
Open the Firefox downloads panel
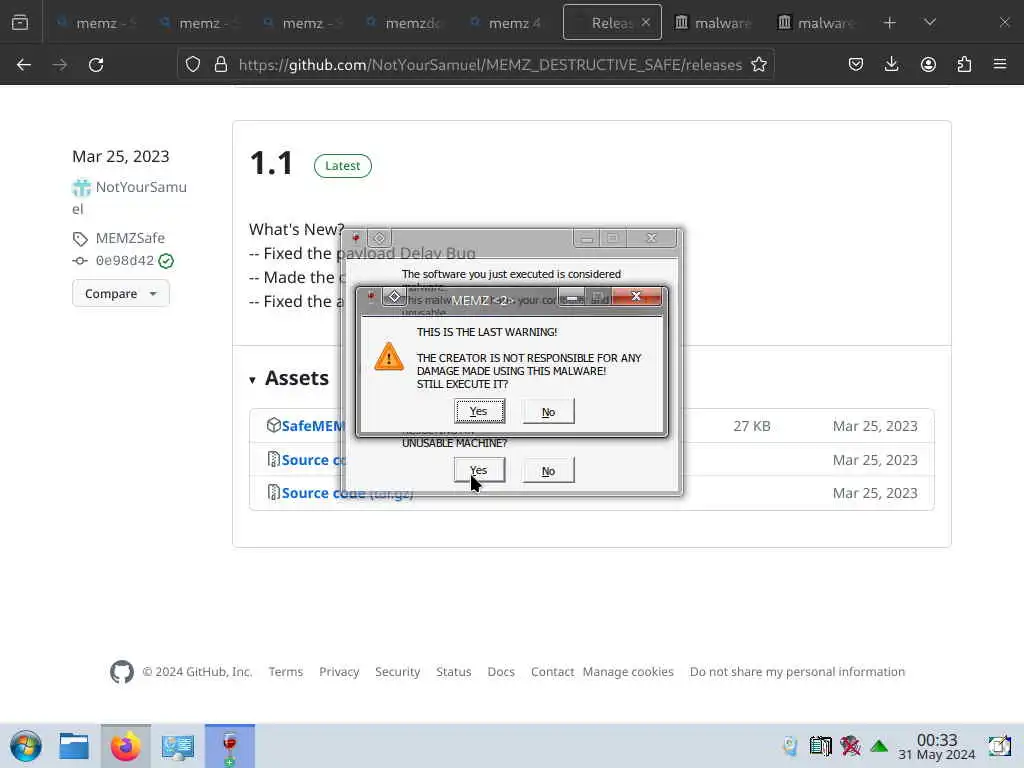coord(891,65)
